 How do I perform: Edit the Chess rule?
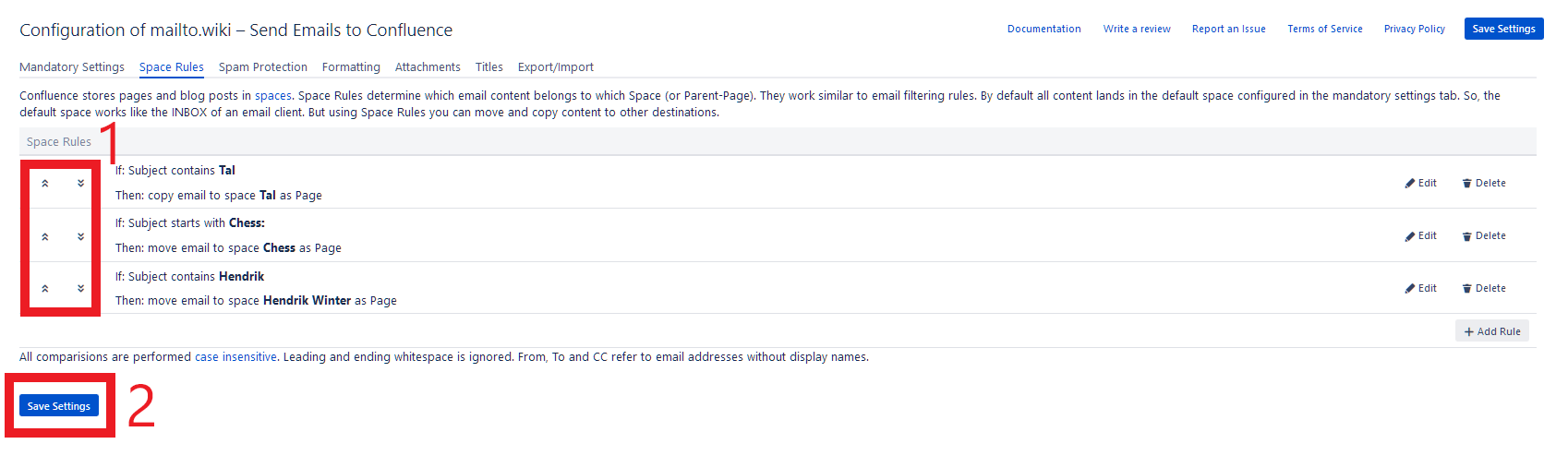1420,235
